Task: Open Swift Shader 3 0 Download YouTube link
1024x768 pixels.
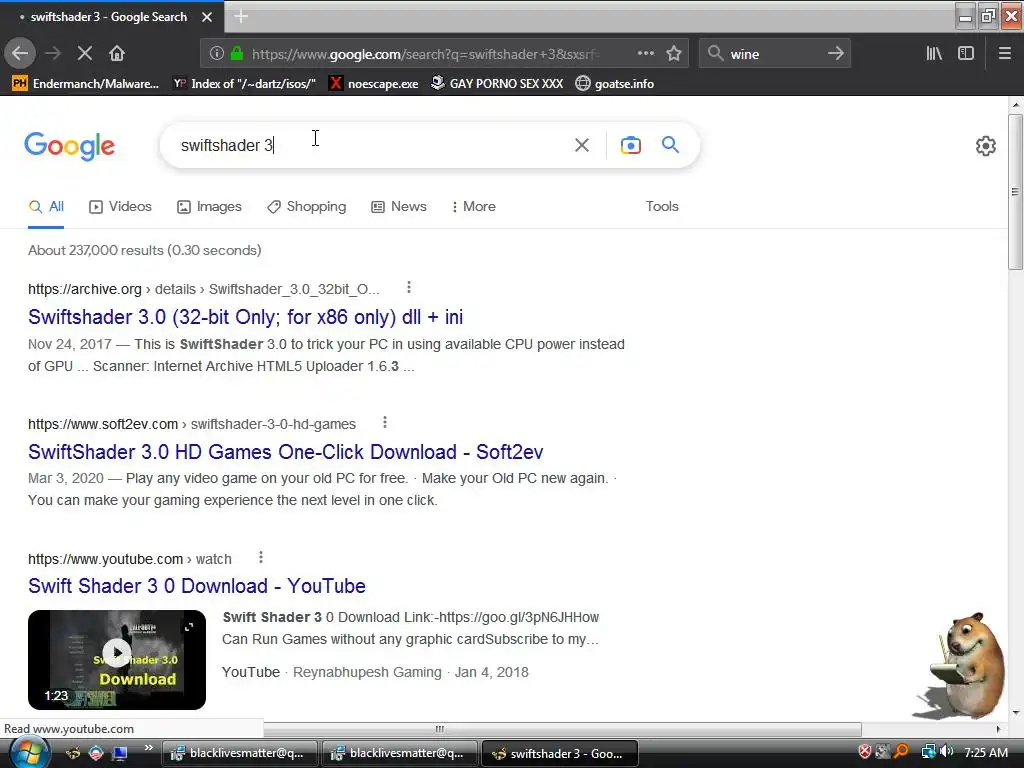Action: coord(197,586)
